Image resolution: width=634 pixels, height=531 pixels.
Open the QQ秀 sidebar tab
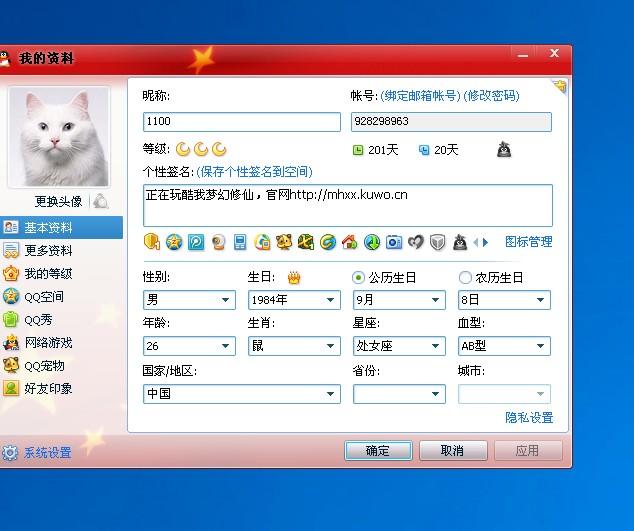click(x=61, y=319)
